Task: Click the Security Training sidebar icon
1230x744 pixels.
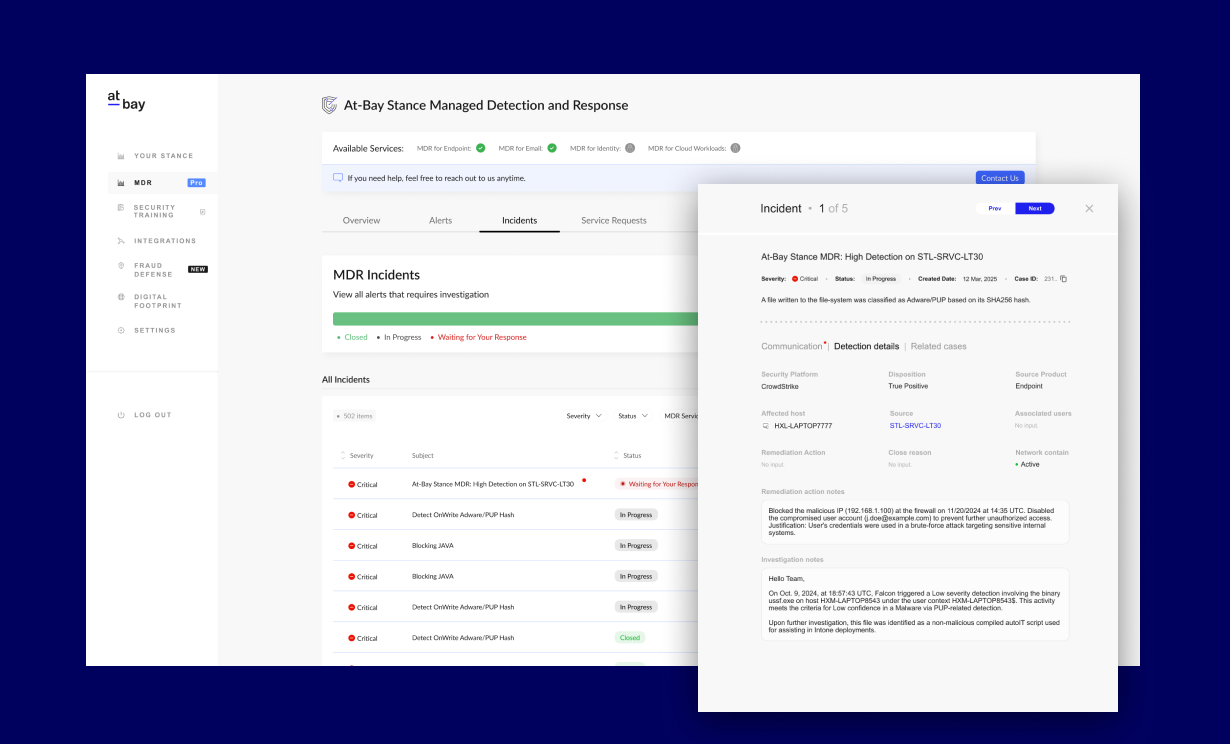Action: tap(121, 208)
